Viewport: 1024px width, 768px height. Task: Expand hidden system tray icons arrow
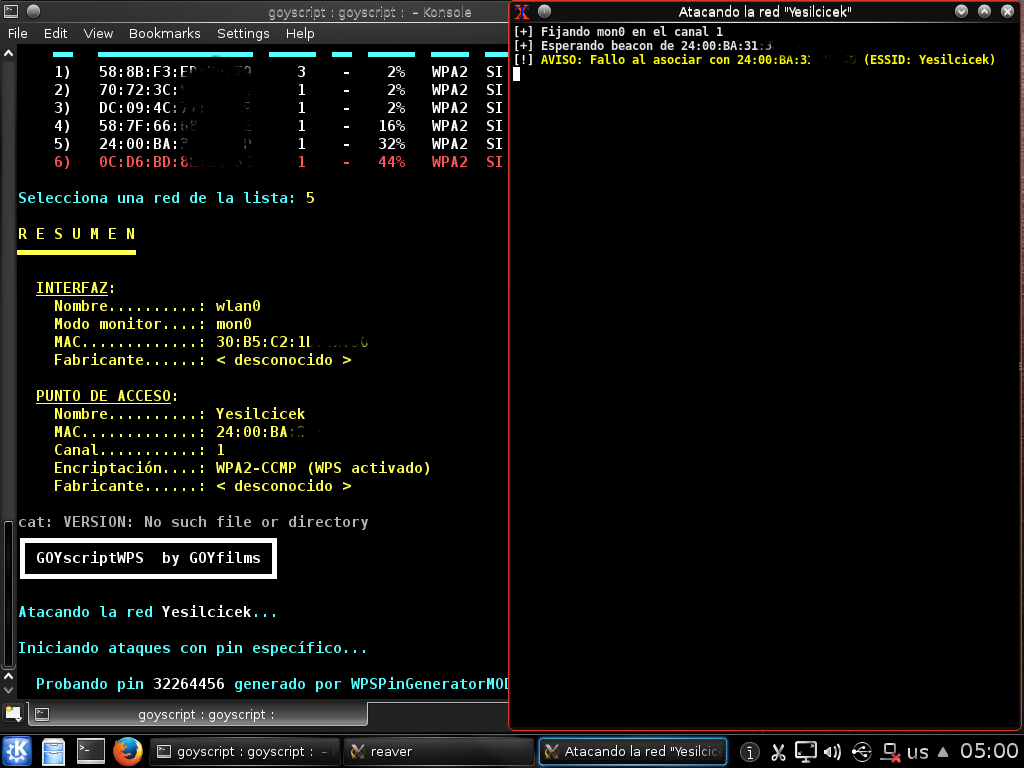coord(943,752)
